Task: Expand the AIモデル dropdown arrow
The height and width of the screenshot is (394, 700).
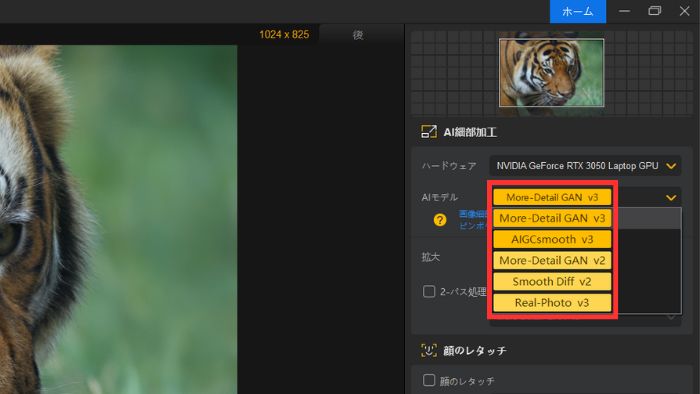Action: [x=671, y=198]
